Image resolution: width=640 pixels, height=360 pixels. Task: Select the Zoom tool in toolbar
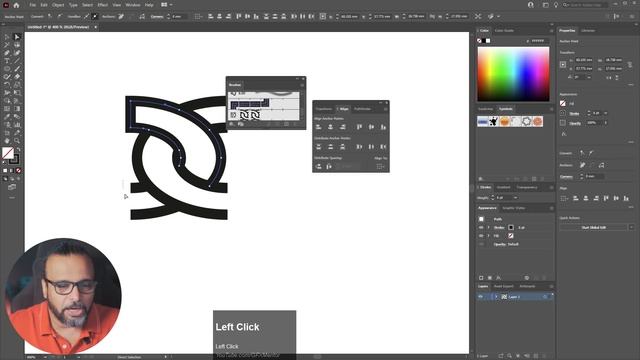pyautogui.click(x=17, y=141)
